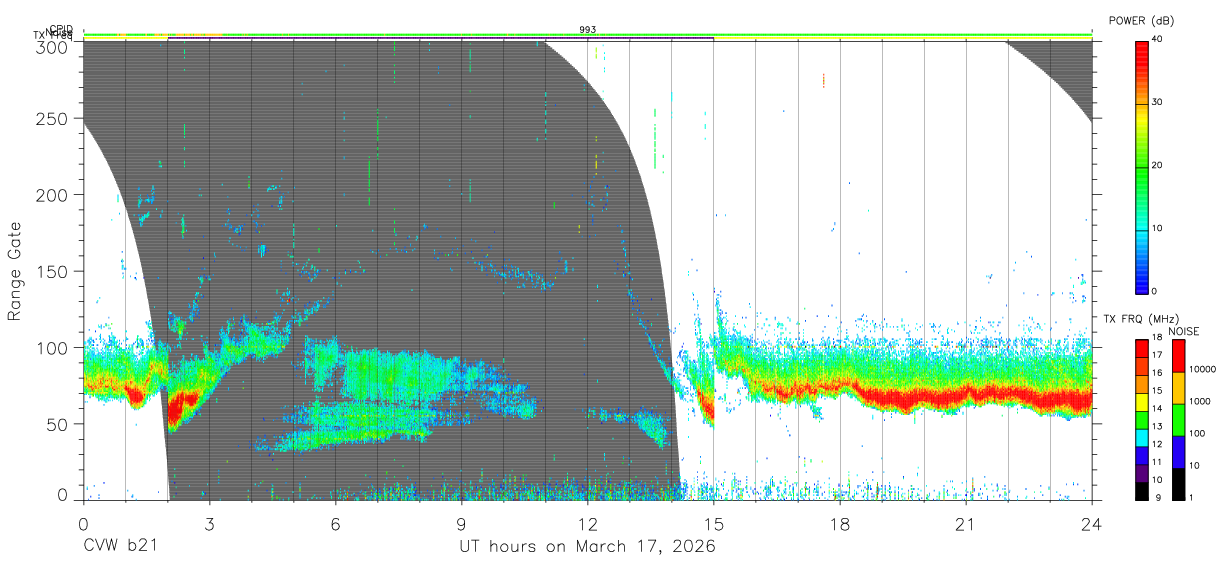This screenshot has width=1228, height=567.
Task: Click the '21' UT hour tick label
Action: tap(966, 524)
